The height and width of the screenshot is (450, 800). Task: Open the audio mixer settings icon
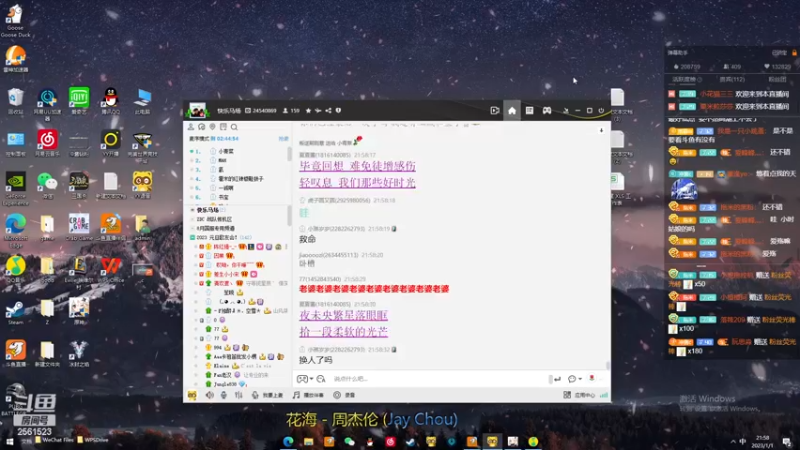[x=238, y=395]
